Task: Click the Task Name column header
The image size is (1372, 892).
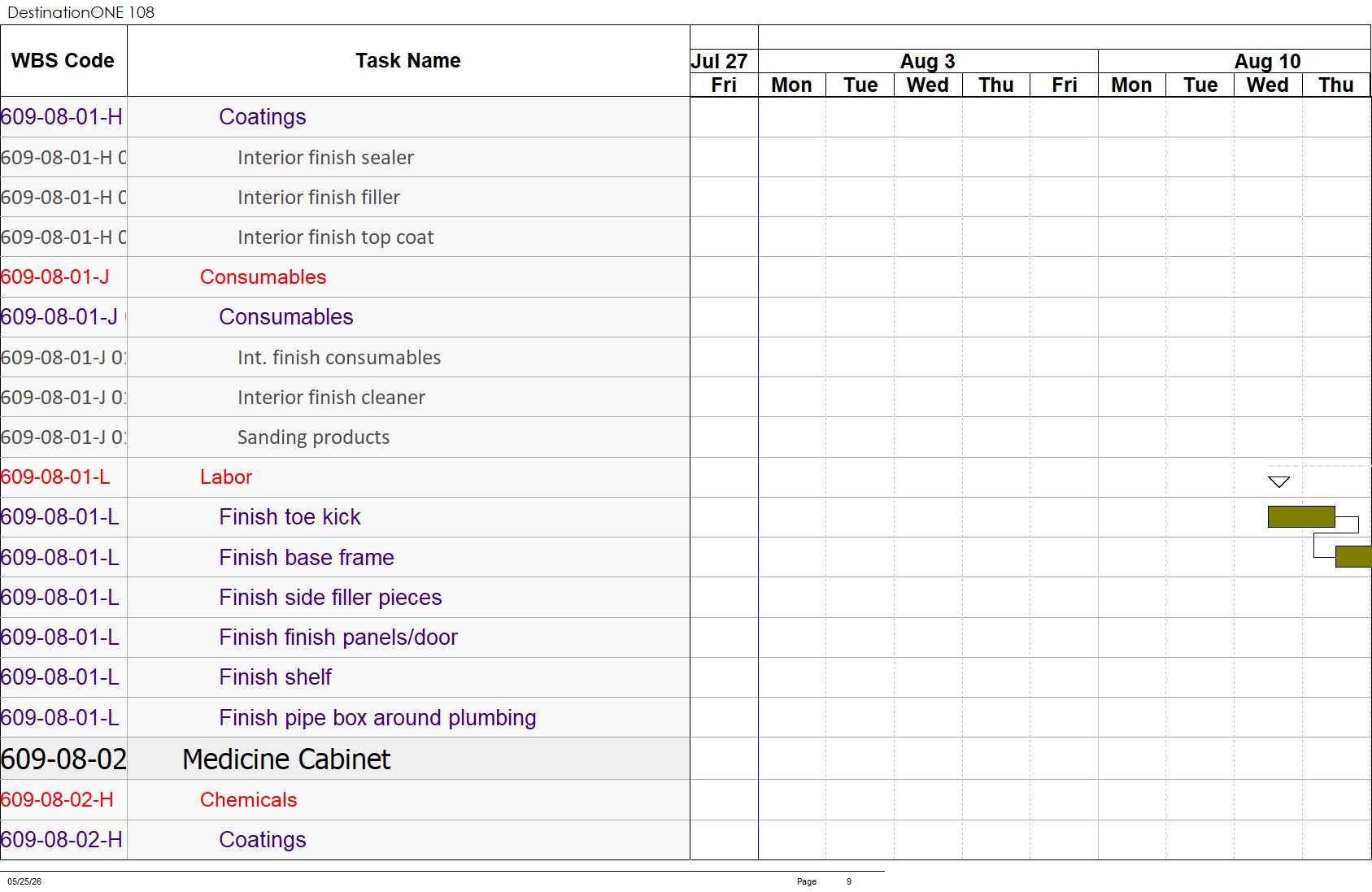Action: coord(408,61)
